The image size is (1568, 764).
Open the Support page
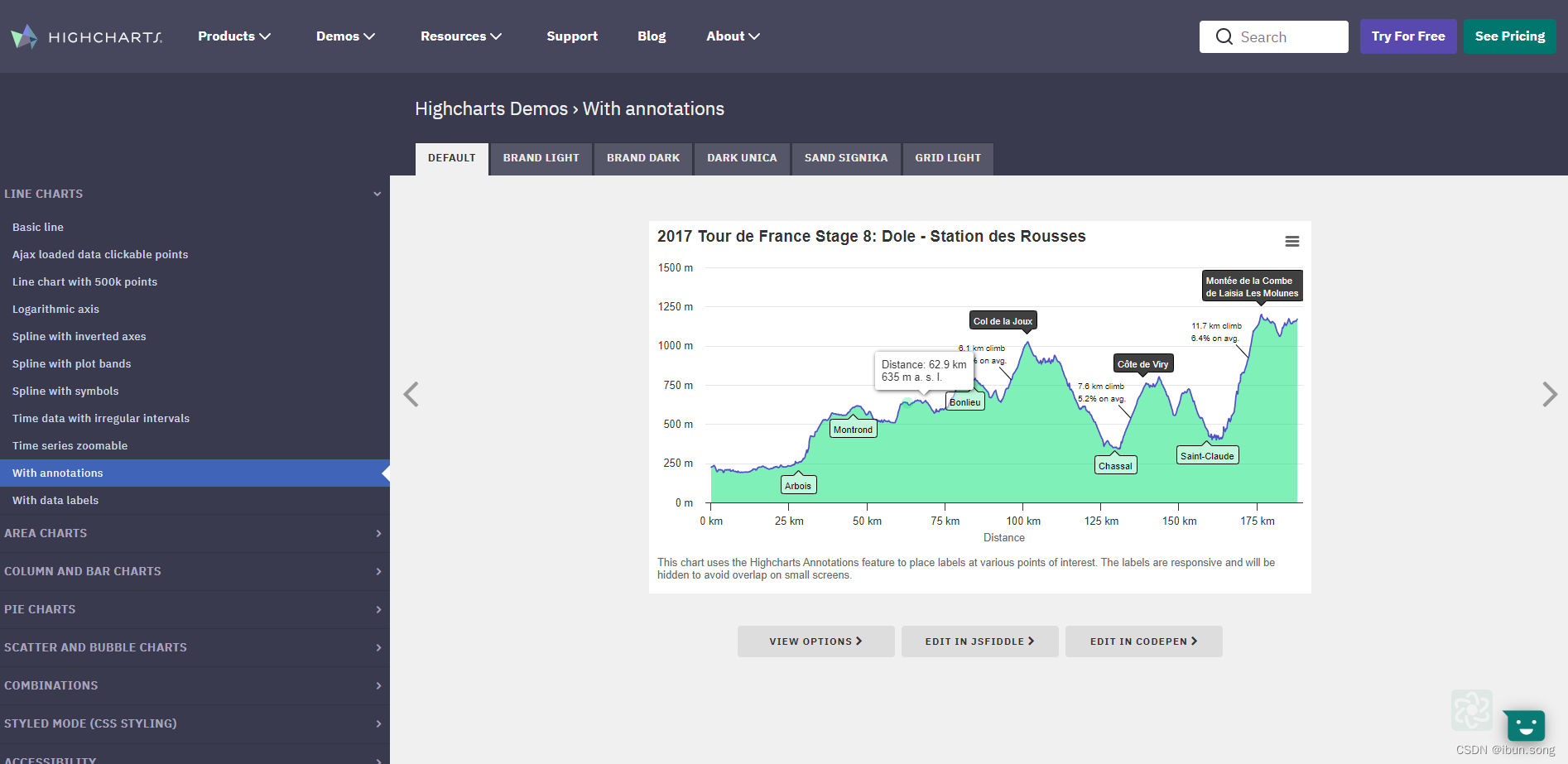[x=572, y=36]
